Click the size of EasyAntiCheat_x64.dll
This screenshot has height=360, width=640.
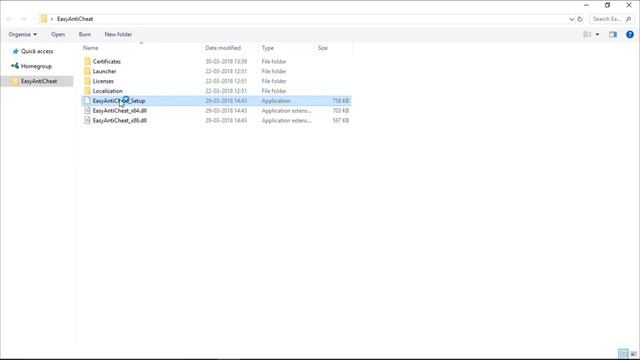[340, 111]
